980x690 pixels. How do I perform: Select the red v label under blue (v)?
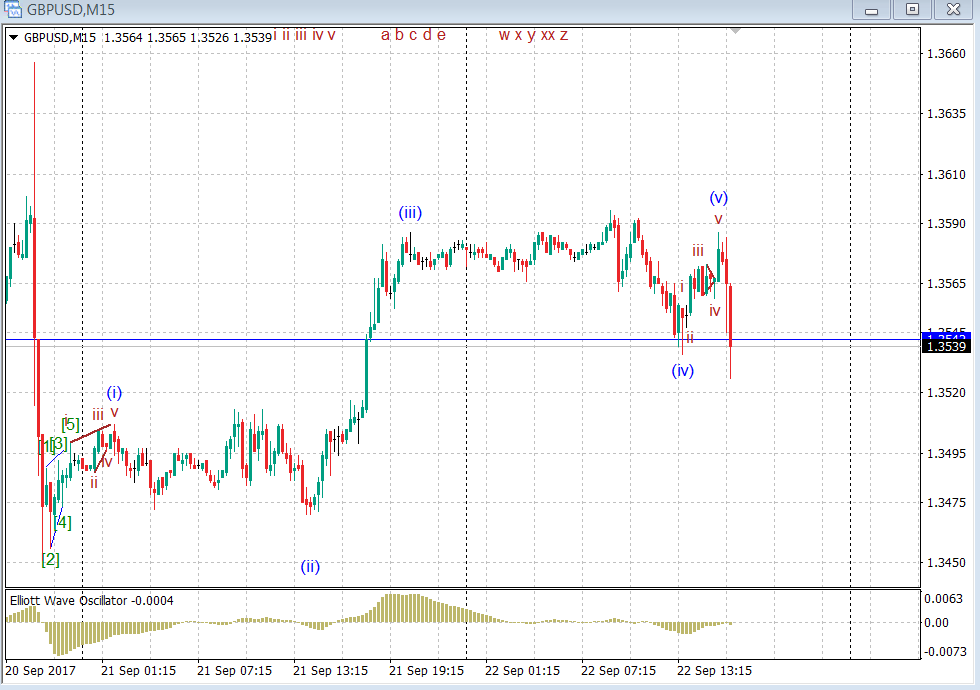point(719,219)
